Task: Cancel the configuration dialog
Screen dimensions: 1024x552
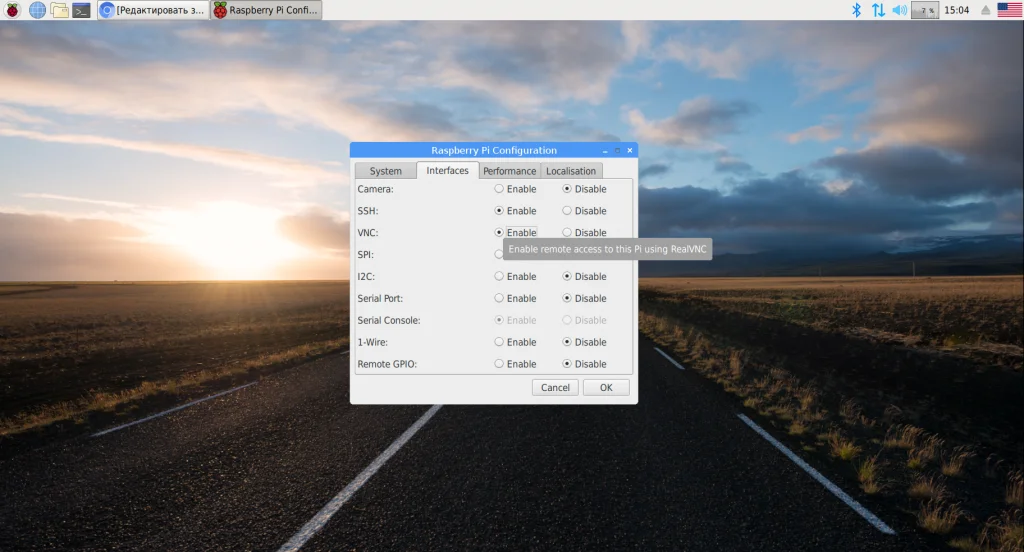Action: pos(555,387)
